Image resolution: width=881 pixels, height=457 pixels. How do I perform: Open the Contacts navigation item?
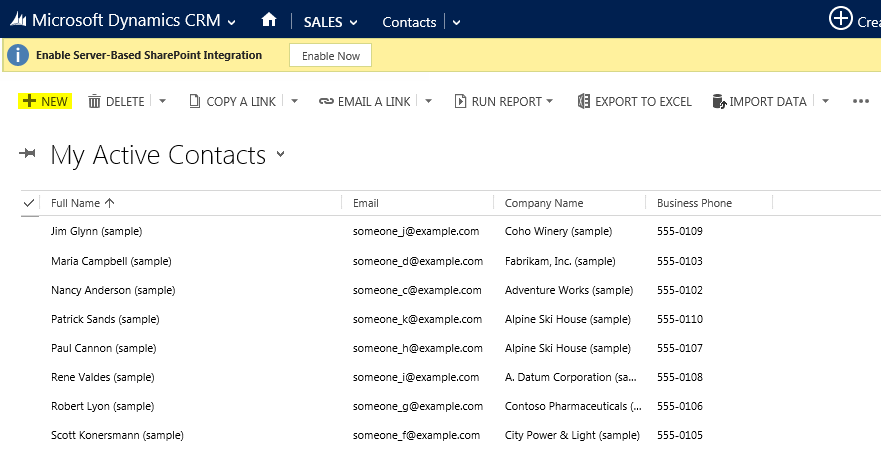click(x=409, y=22)
